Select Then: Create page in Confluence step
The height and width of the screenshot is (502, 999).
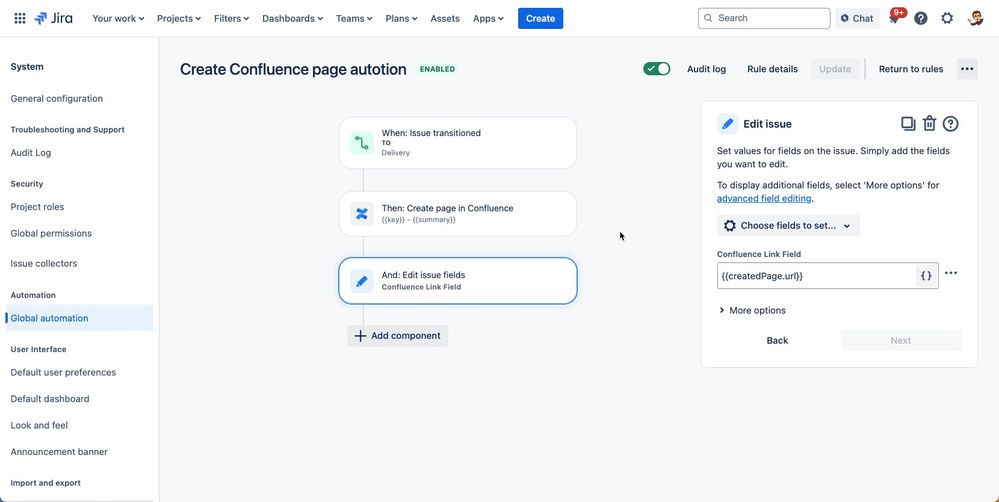(x=457, y=213)
